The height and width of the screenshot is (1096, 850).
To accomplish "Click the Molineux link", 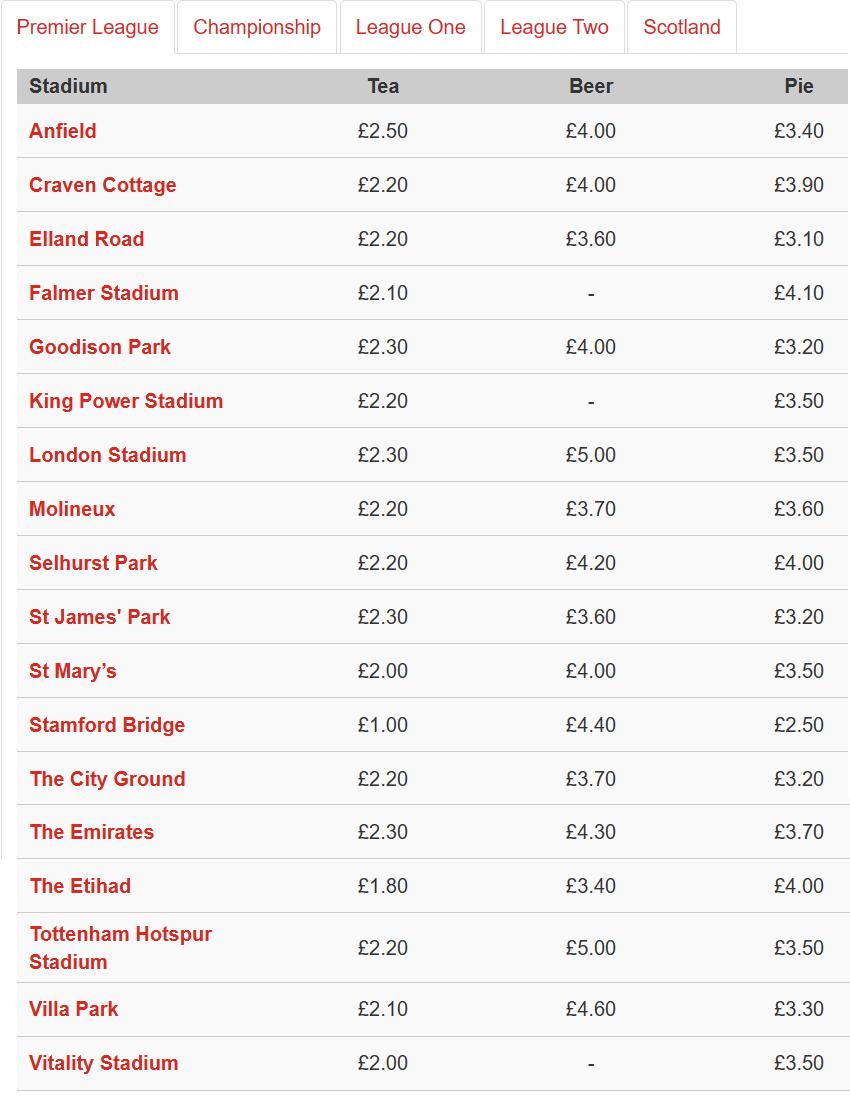I will click(x=72, y=509).
